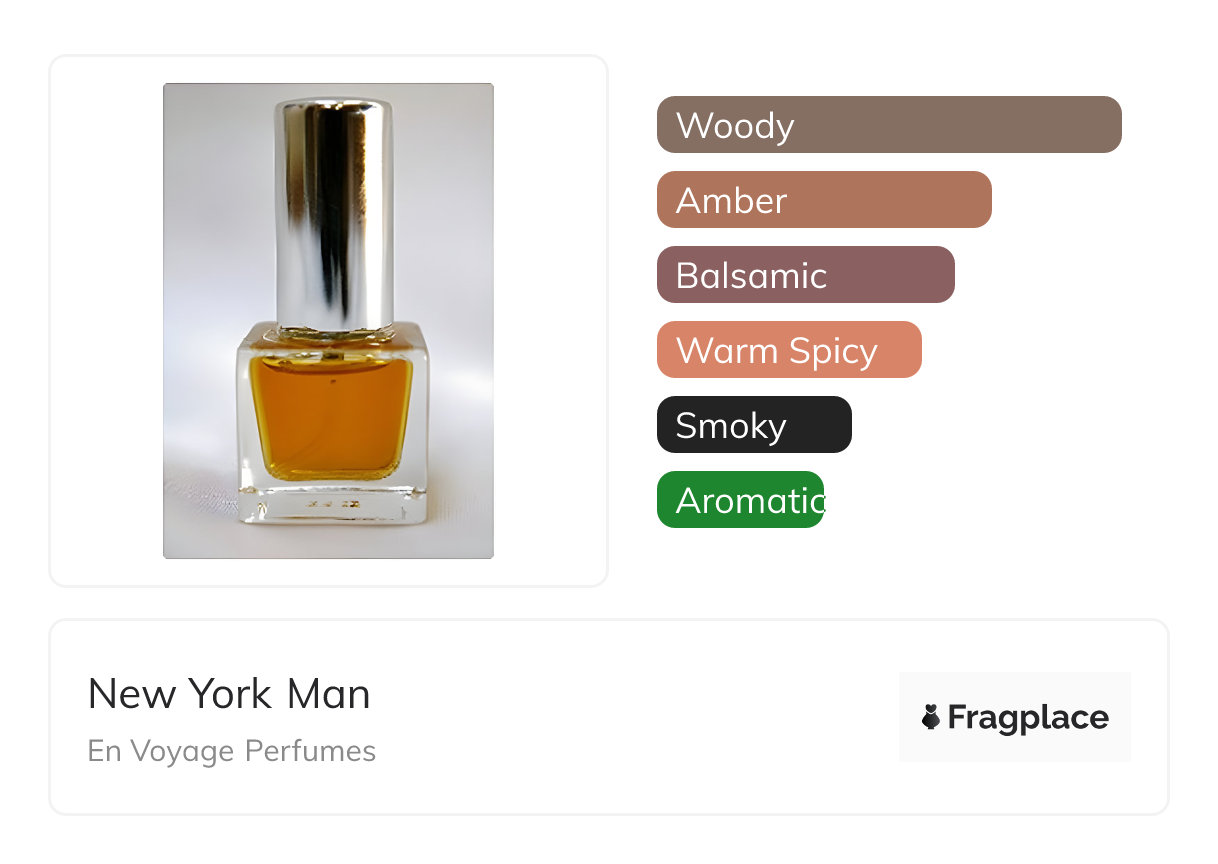Viewport: 1218px width, 864px height.
Task: Click the silver cap of the bottle
Action: tap(334, 215)
